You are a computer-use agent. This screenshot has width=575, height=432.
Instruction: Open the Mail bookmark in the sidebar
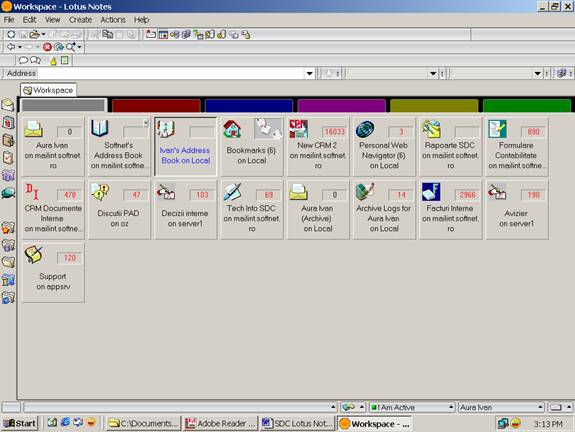[x=8, y=105]
